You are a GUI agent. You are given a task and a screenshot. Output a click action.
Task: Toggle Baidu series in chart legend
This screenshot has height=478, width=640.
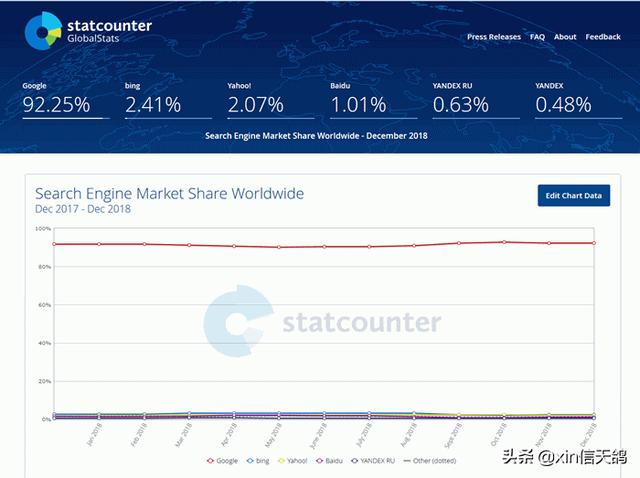click(329, 460)
